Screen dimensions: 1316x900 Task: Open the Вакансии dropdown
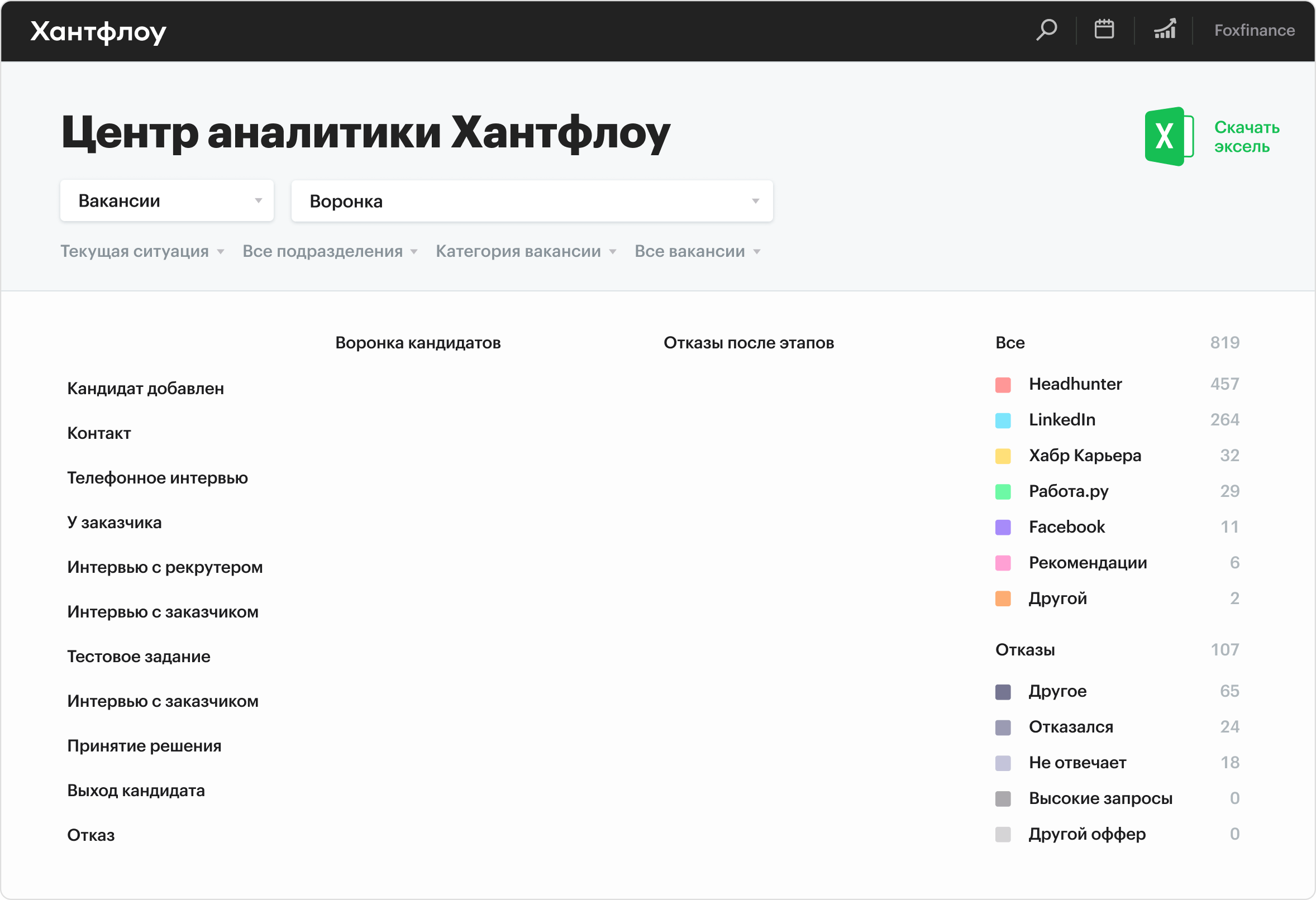coord(166,200)
